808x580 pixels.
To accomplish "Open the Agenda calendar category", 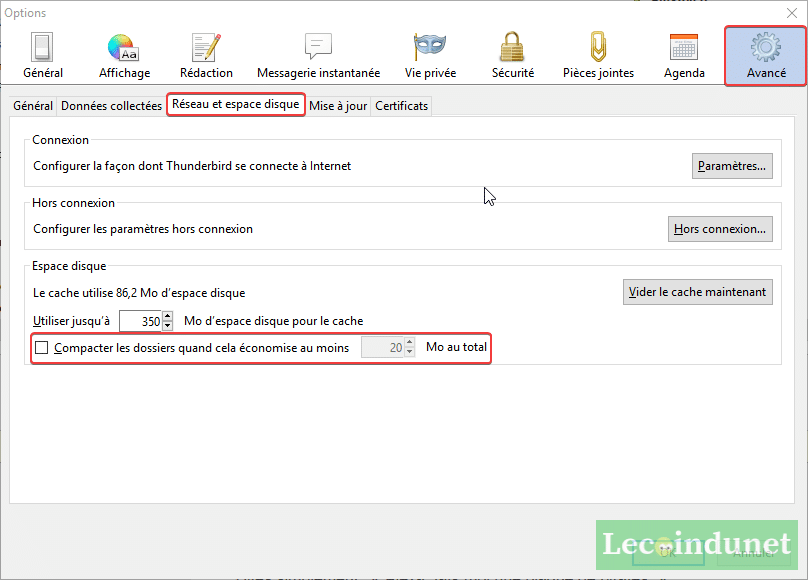I will coord(684,56).
